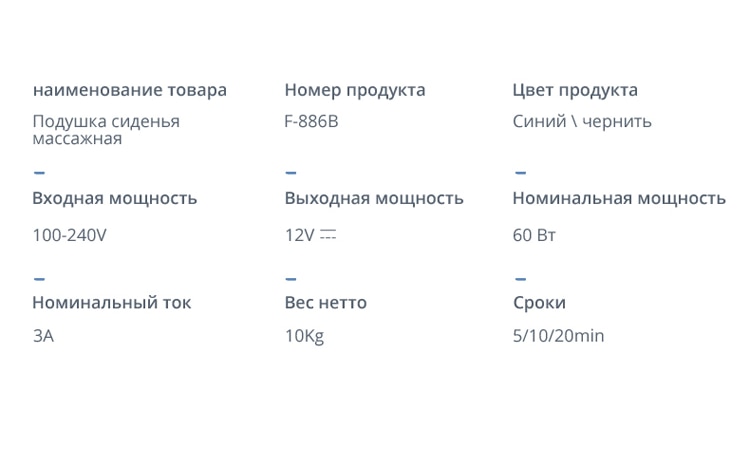This screenshot has width=750, height=466.
Task: Click the "Сроки" heading
Action: click(539, 302)
